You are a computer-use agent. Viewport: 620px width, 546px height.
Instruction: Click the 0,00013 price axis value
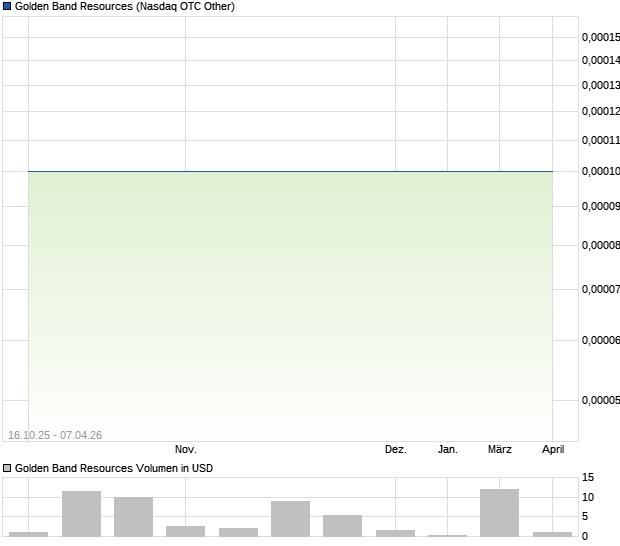point(601,85)
